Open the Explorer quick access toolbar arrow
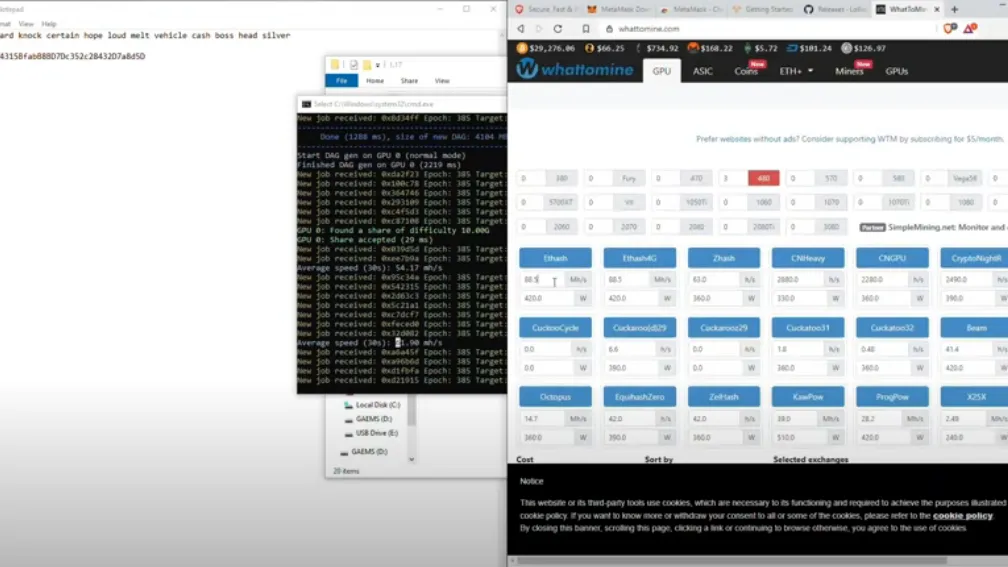The width and height of the screenshot is (1008, 567). click(377, 65)
